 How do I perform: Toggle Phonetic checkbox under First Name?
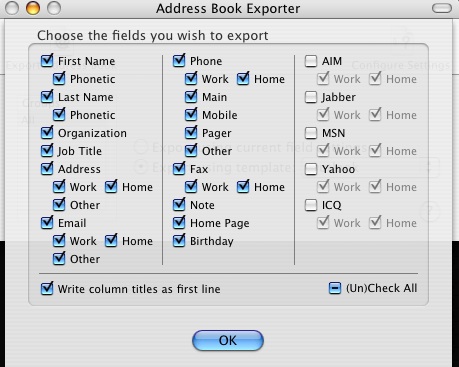[x=59, y=79]
